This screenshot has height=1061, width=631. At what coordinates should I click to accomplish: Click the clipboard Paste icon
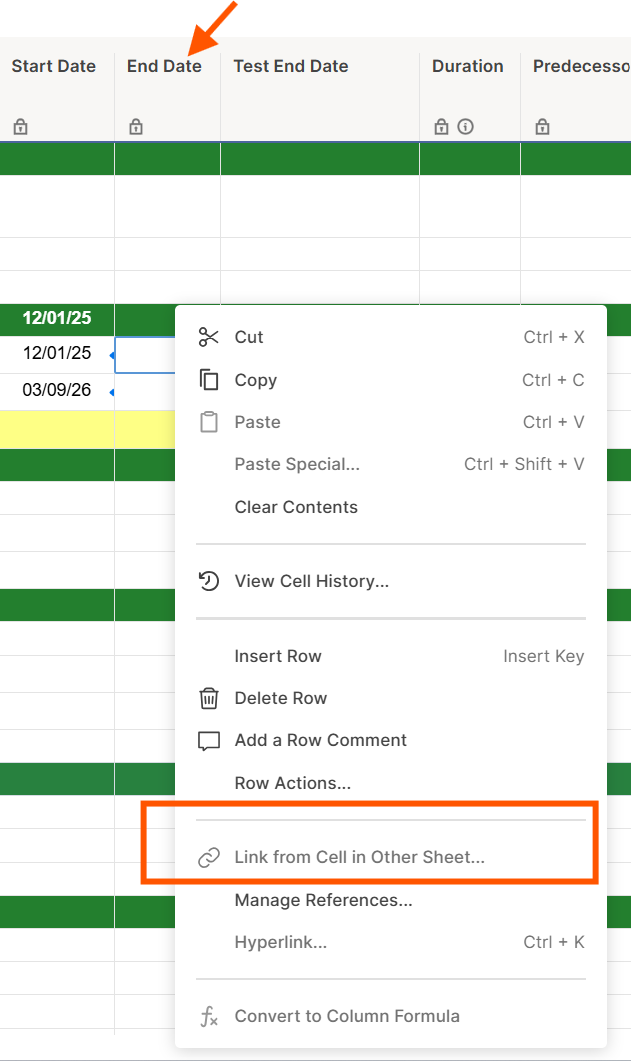[x=209, y=422]
